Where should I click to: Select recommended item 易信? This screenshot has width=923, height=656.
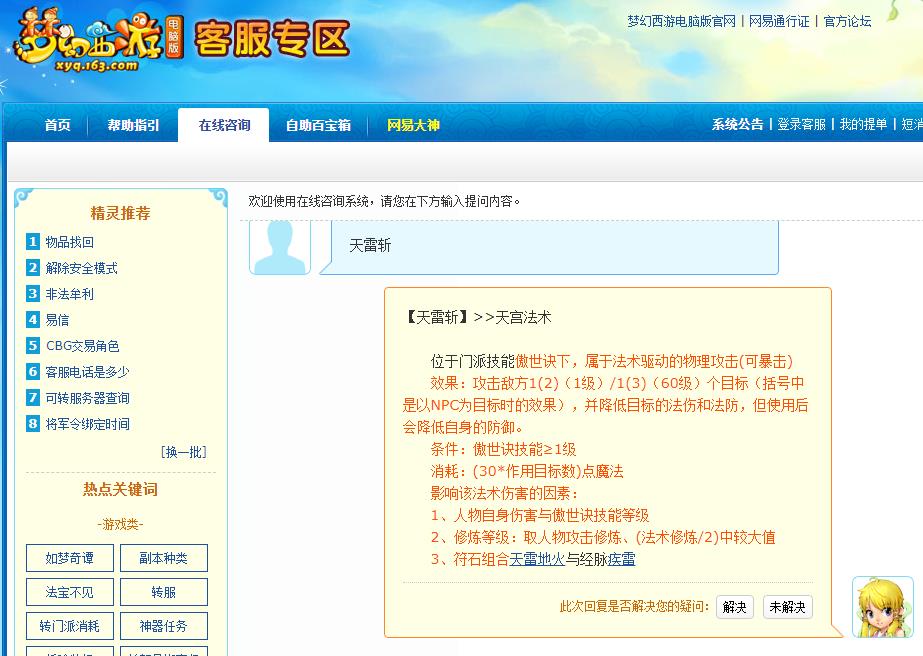click(57, 320)
